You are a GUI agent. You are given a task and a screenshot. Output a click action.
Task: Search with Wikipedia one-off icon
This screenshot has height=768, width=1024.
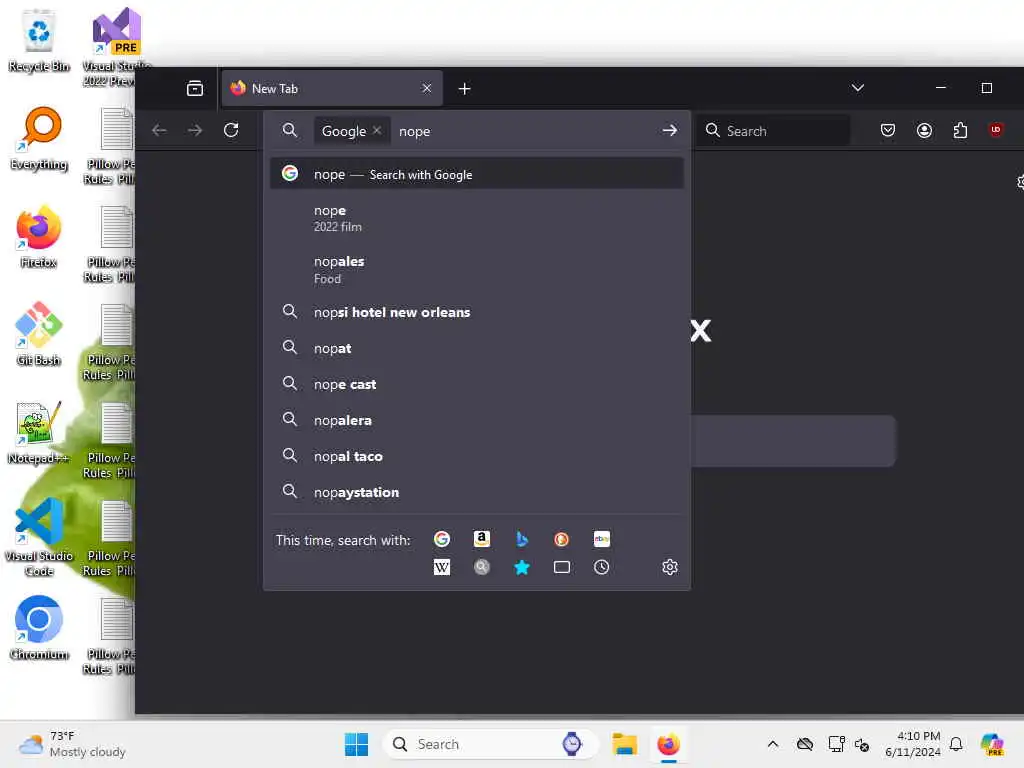click(442, 567)
